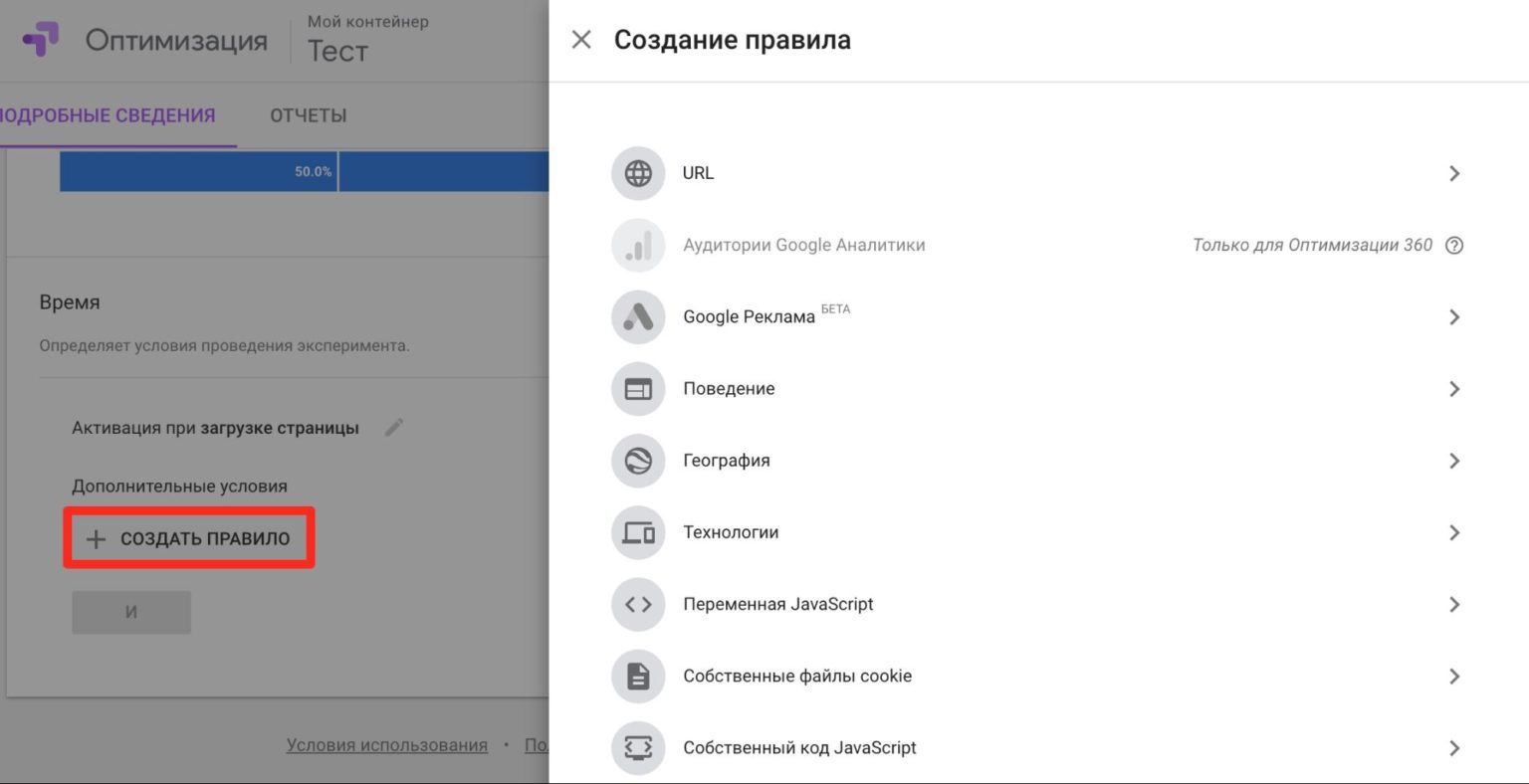Click the Оптимизация app logo
The height and width of the screenshot is (784, 1529).
[40, 40]
